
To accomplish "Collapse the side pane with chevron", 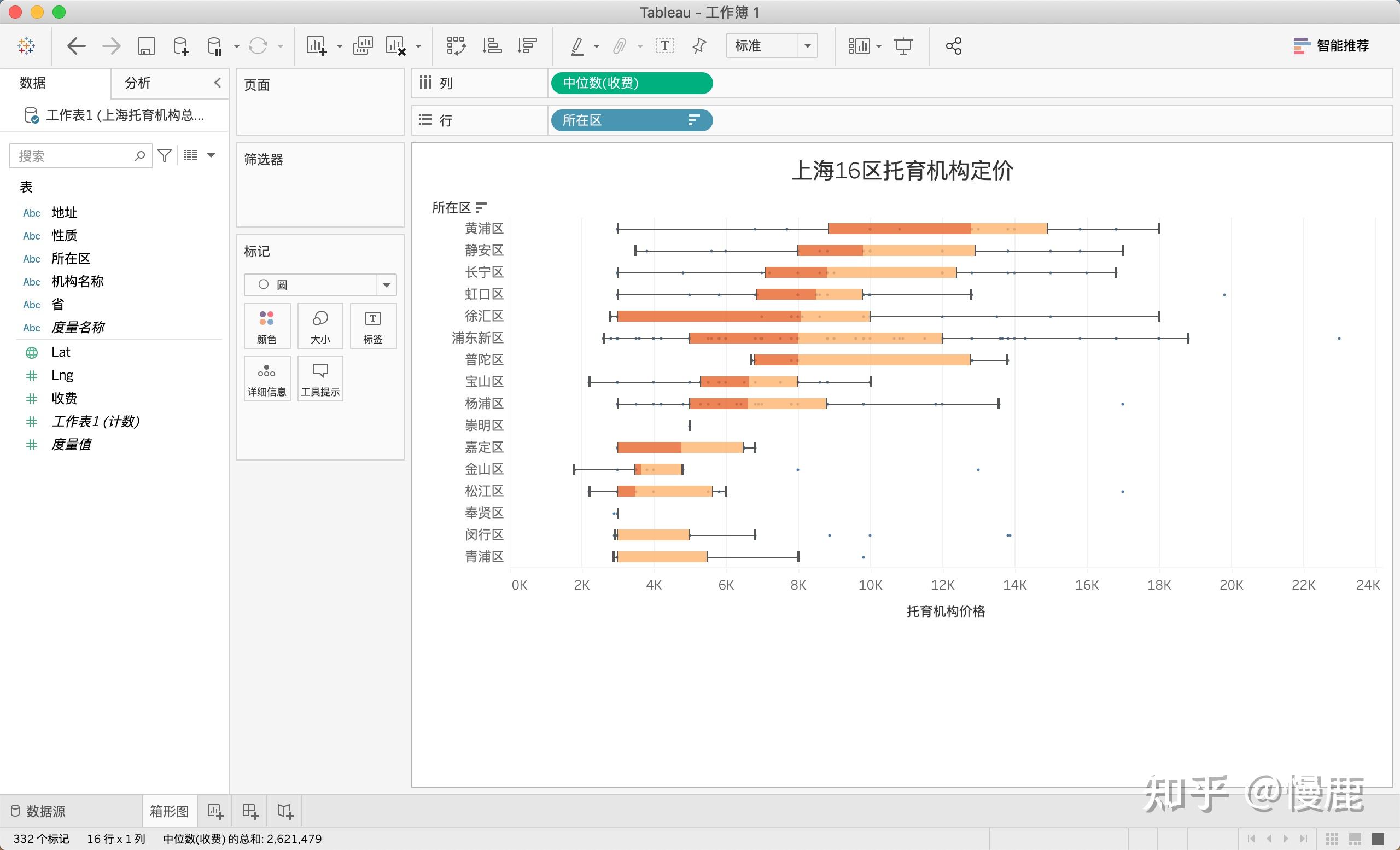I will click(217, 83).
